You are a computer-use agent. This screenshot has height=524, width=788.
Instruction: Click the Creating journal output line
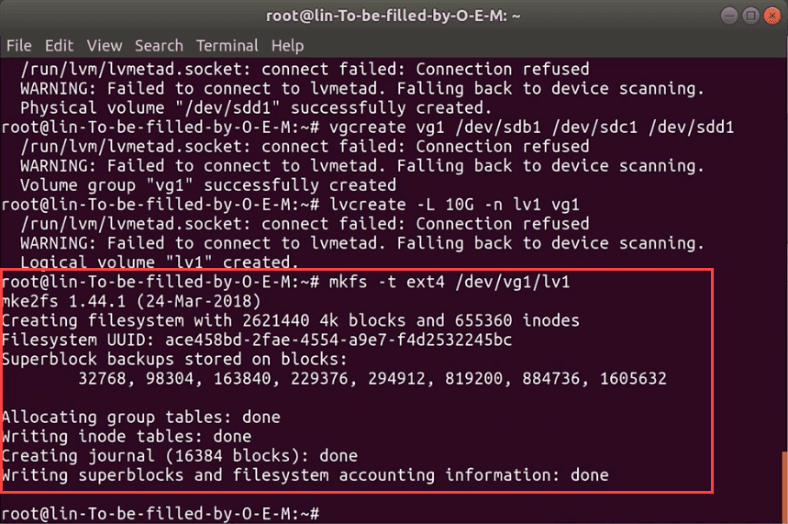coord(180,456)
